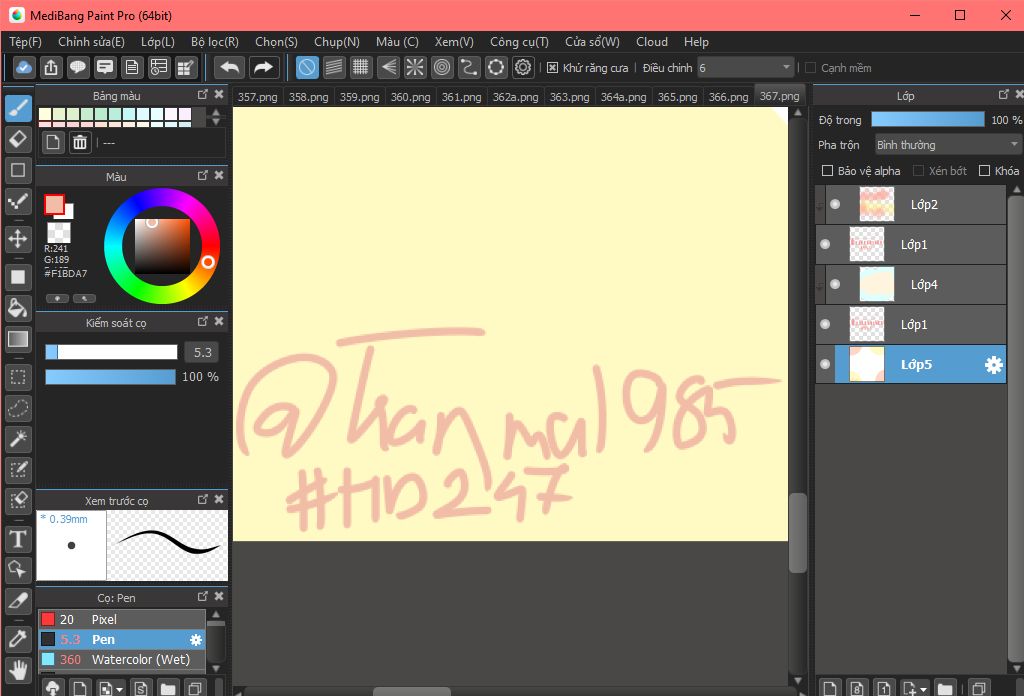The width and height of the screenshot is (1024, 696).
Task: Open snap settings gear icon
Action: (x=523, y=67)
